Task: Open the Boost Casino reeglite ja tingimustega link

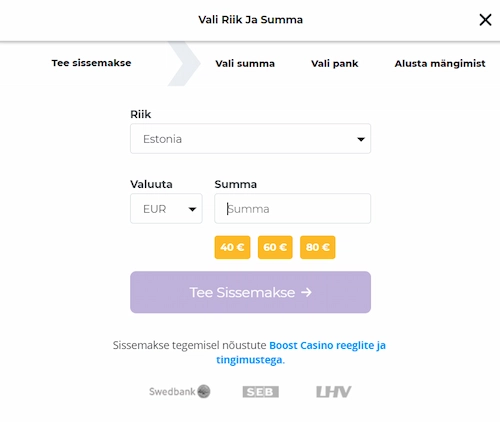Action: pyautogui.click(x=301, y=353)
